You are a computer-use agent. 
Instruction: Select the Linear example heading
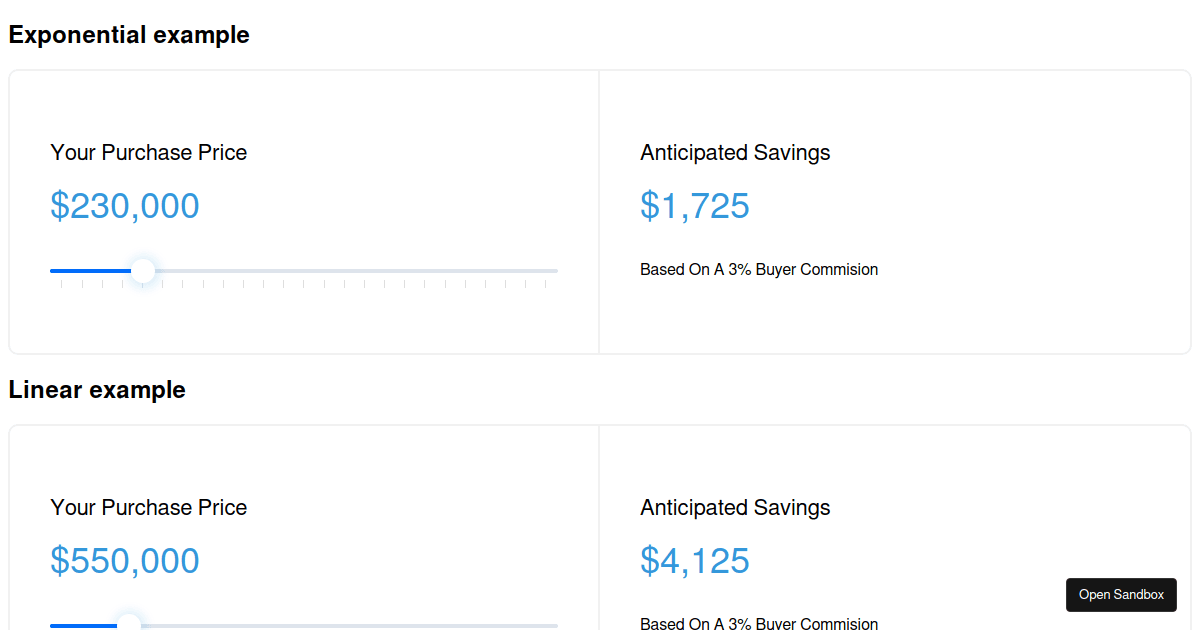pos(96,390)
